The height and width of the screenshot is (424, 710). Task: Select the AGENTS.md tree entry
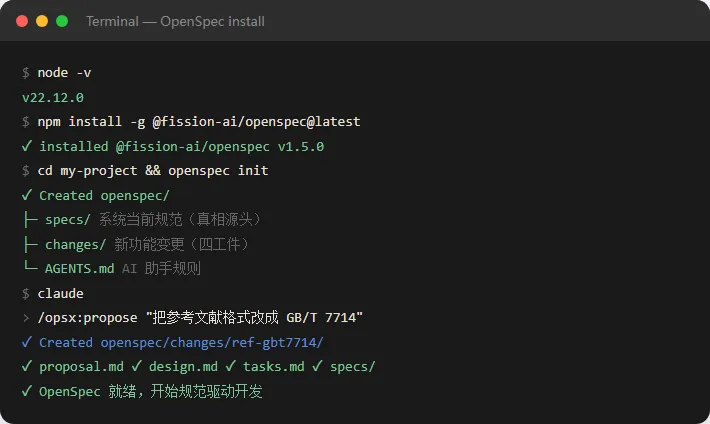pyautogui.click(x=79, y=269)
